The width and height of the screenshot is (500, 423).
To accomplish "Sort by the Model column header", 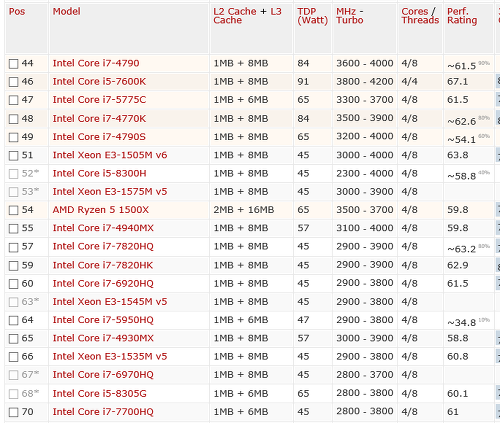I will coord(66,12).
